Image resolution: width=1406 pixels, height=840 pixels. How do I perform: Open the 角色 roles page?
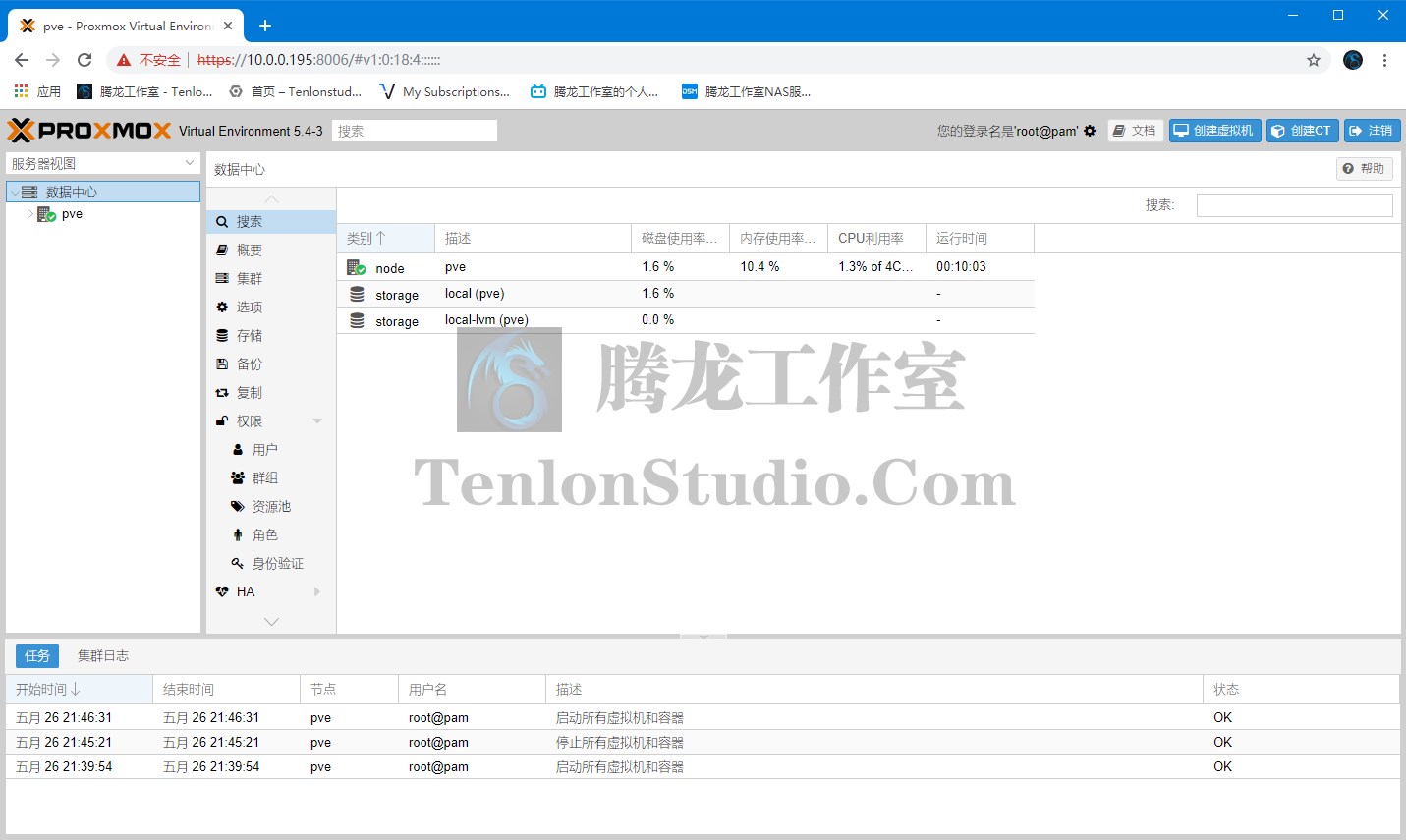(270, 535)
